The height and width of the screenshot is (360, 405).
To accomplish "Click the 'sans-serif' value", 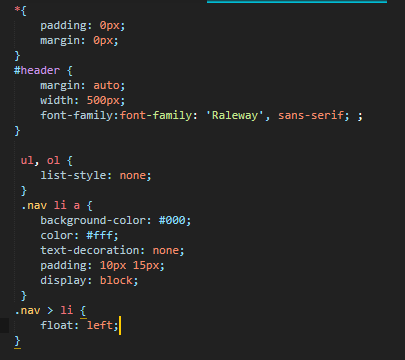I will click(311, 115).
